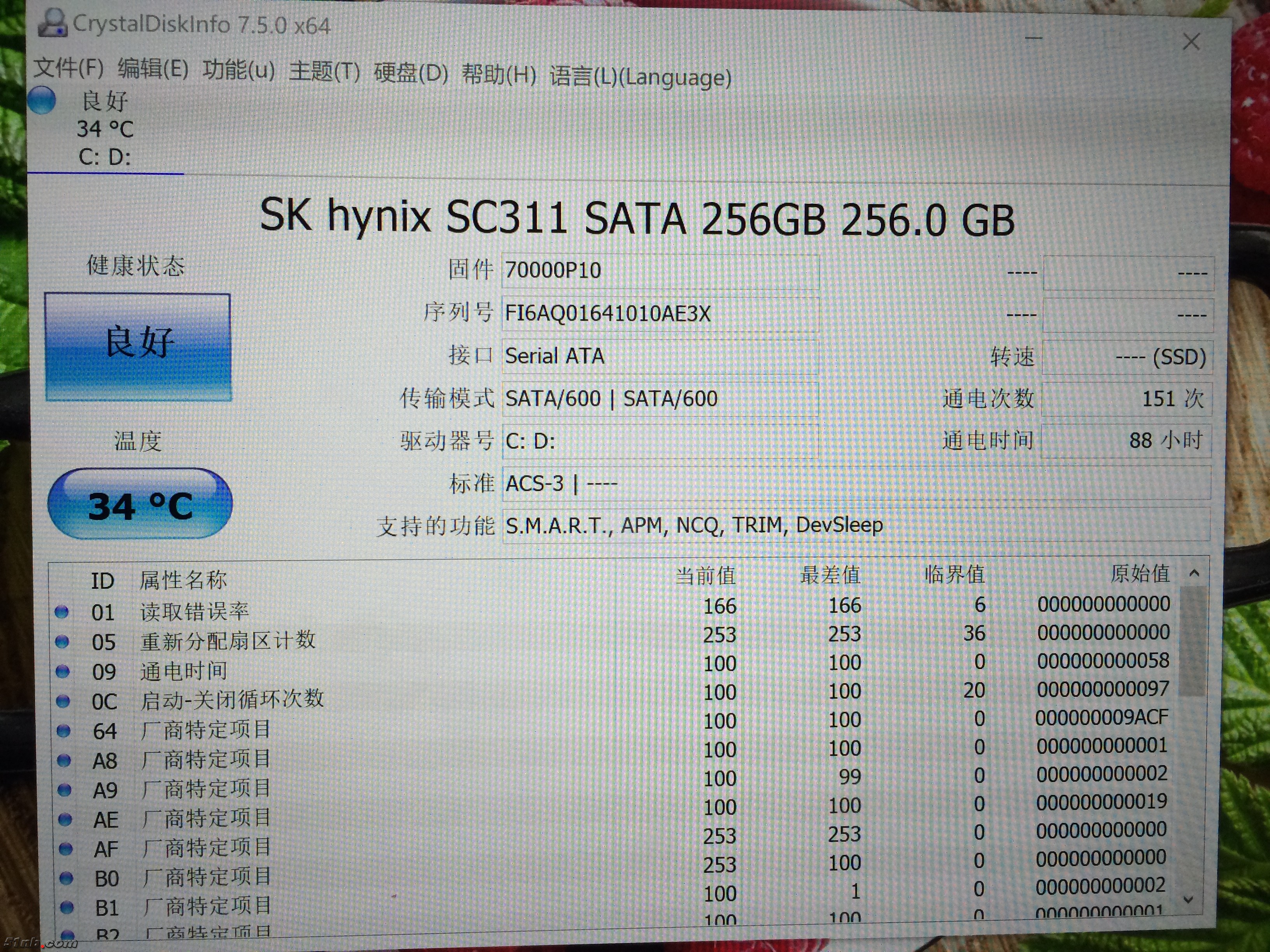The width and height of the screenshot is (1270, 952).
Task: Open the 硬盘(D) menu
Action: tap(410, 73)
